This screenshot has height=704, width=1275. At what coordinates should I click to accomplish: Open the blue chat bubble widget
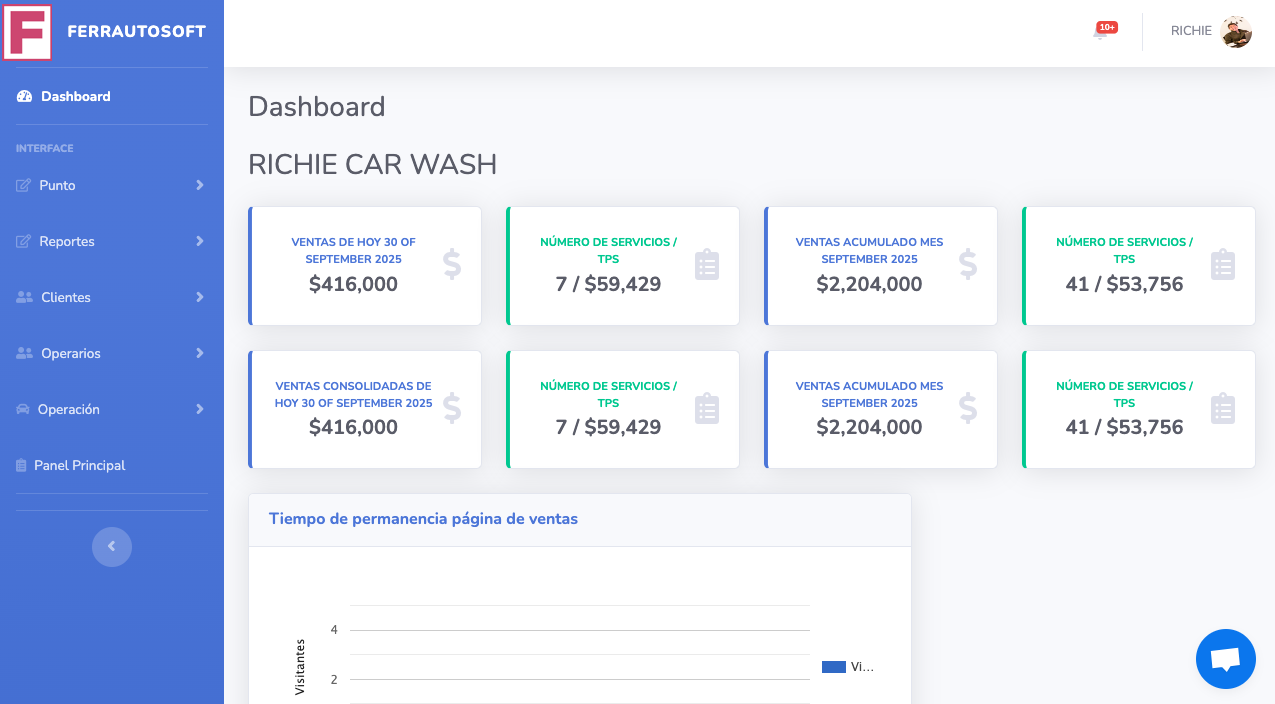1225,659
